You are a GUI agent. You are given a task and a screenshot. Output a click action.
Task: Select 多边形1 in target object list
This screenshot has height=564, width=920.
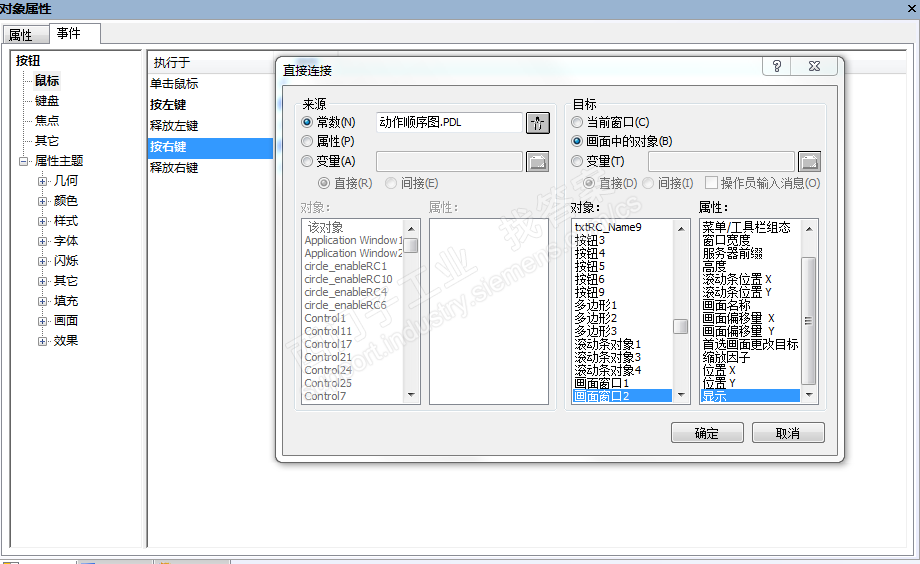coord(622,305)
